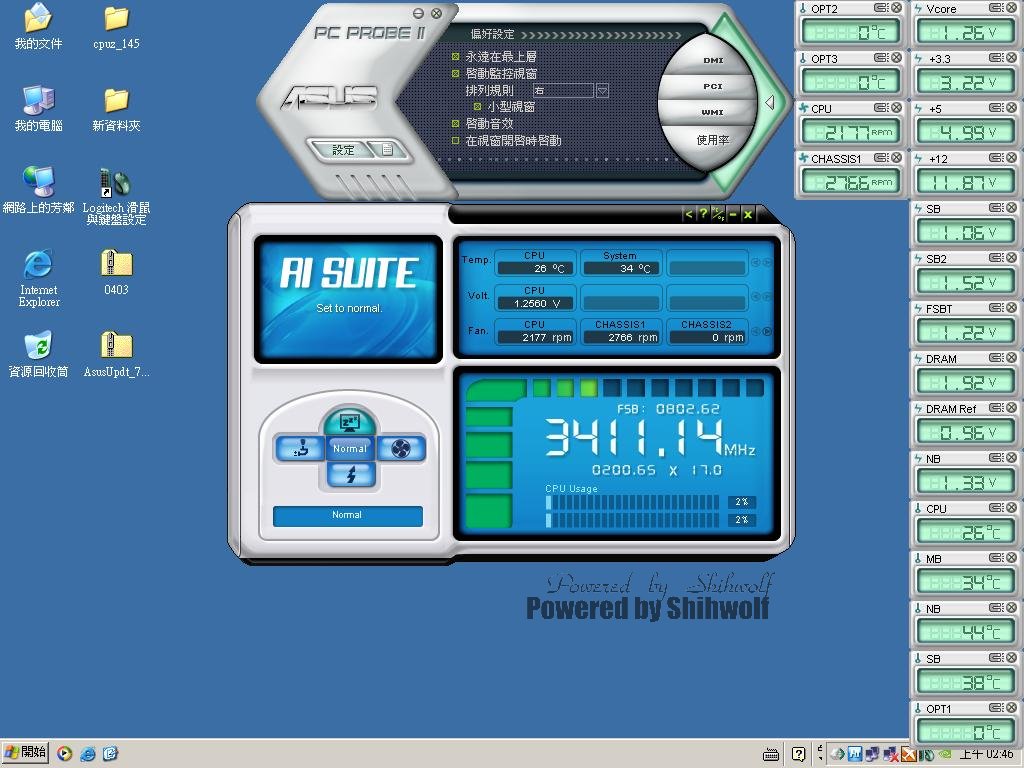Click the center Normal mode button
Image resolution: width=1024 pixels, height=768 pixels.
pos(350,449)
